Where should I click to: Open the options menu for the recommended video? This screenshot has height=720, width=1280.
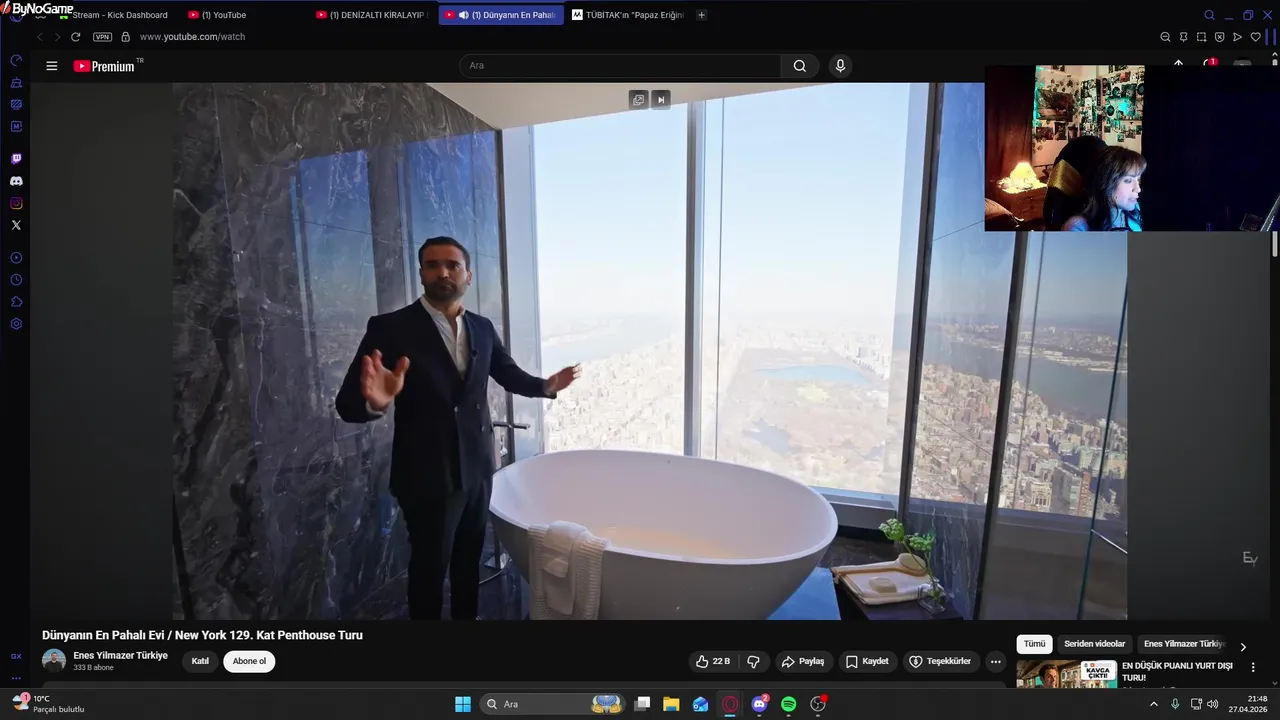(1253, 667)
